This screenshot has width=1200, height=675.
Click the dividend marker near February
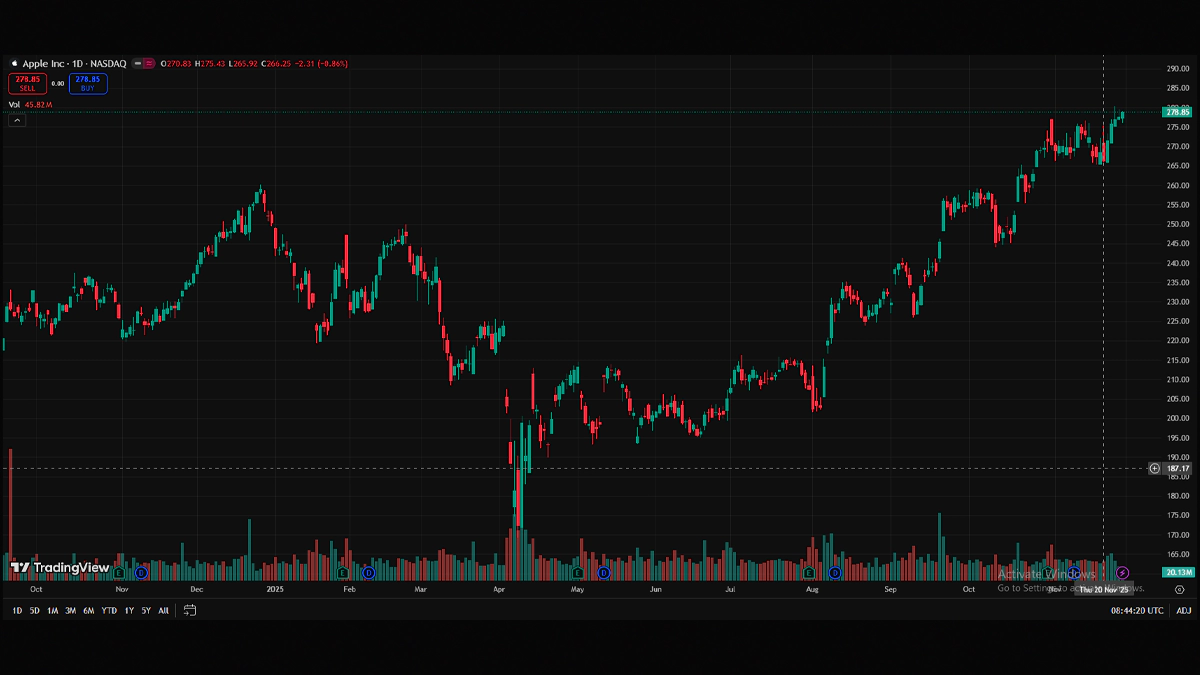(368, 573)
